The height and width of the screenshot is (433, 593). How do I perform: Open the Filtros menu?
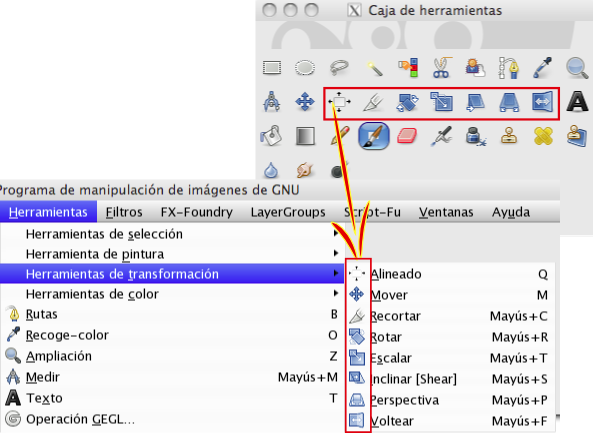(124, 212)
